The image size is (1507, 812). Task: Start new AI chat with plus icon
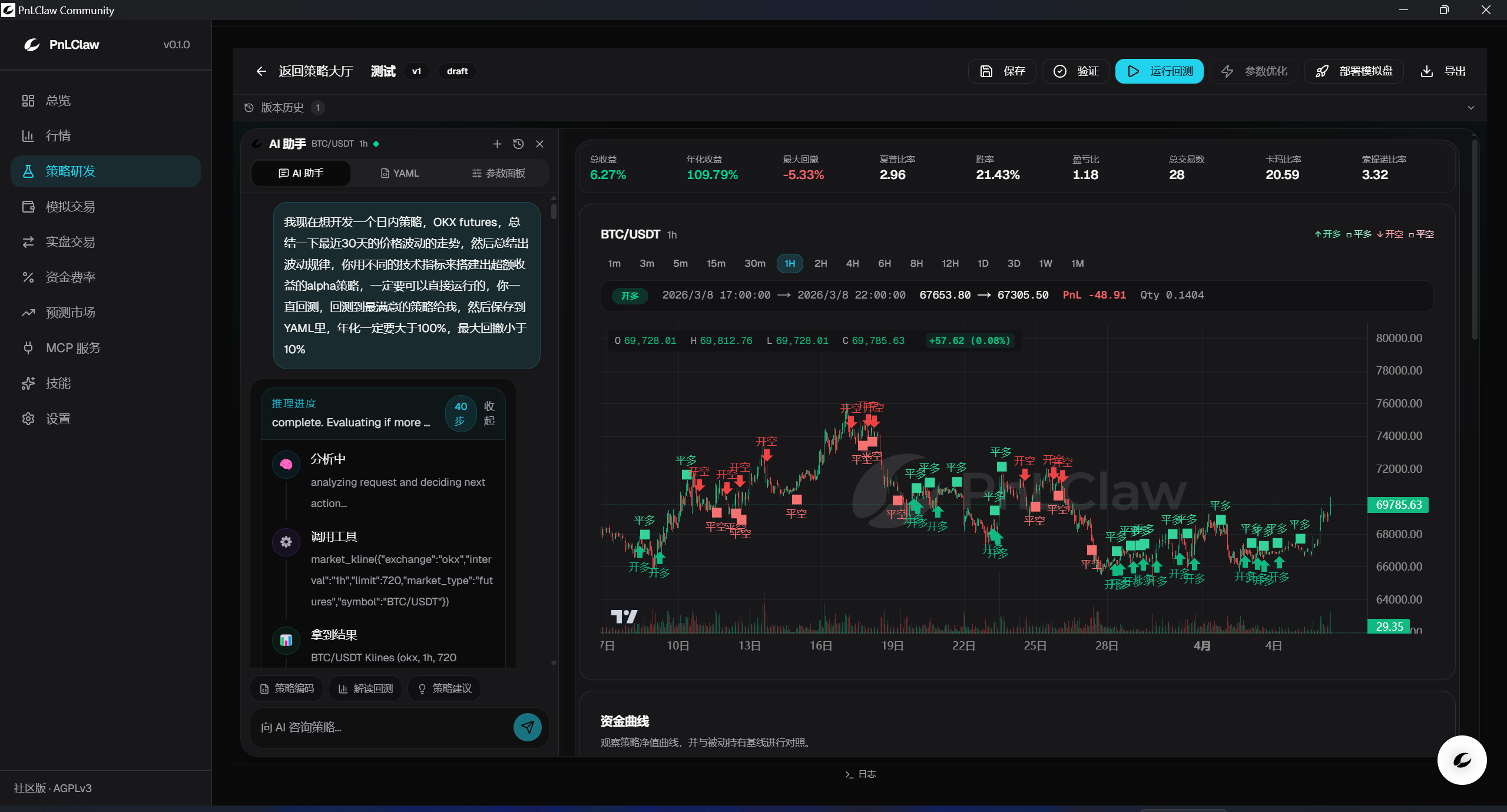497,144
